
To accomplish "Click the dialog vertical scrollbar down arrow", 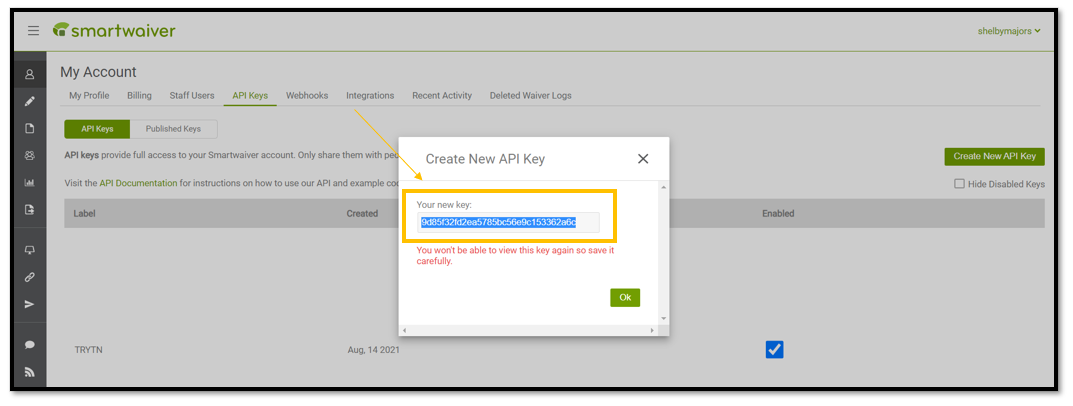I will point(663,320).
